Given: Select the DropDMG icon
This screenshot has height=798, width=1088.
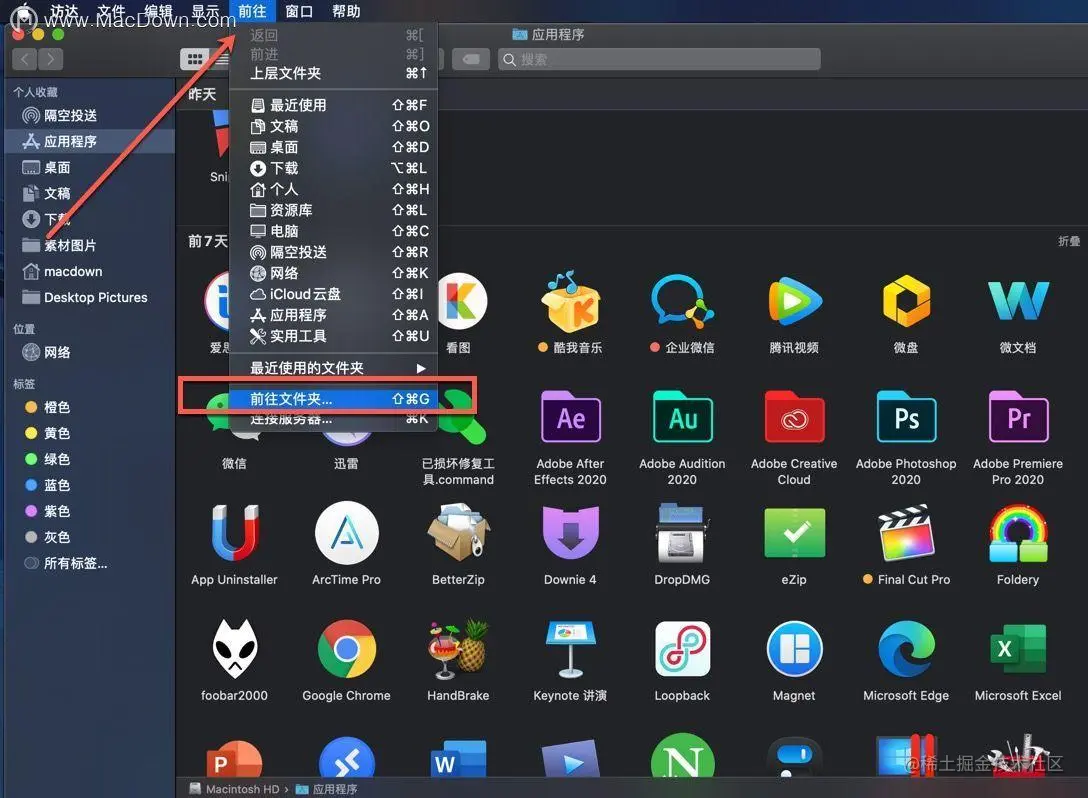Looking at the screenshot, I should (682, 533).
